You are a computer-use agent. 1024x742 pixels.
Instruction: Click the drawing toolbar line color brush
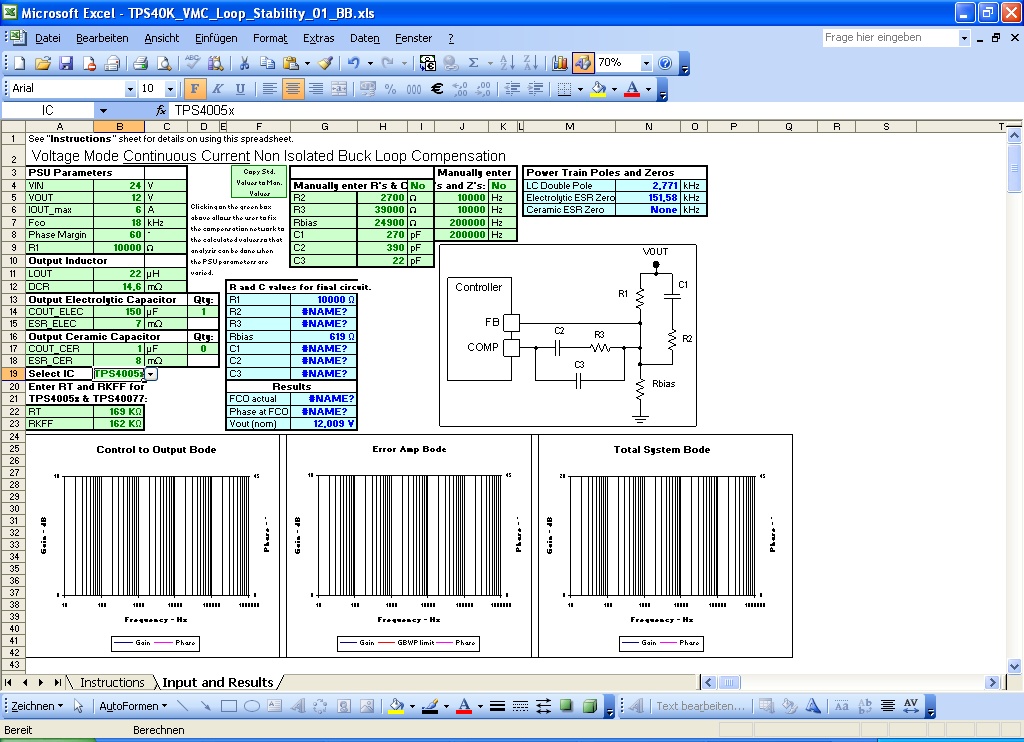point(430,706)
